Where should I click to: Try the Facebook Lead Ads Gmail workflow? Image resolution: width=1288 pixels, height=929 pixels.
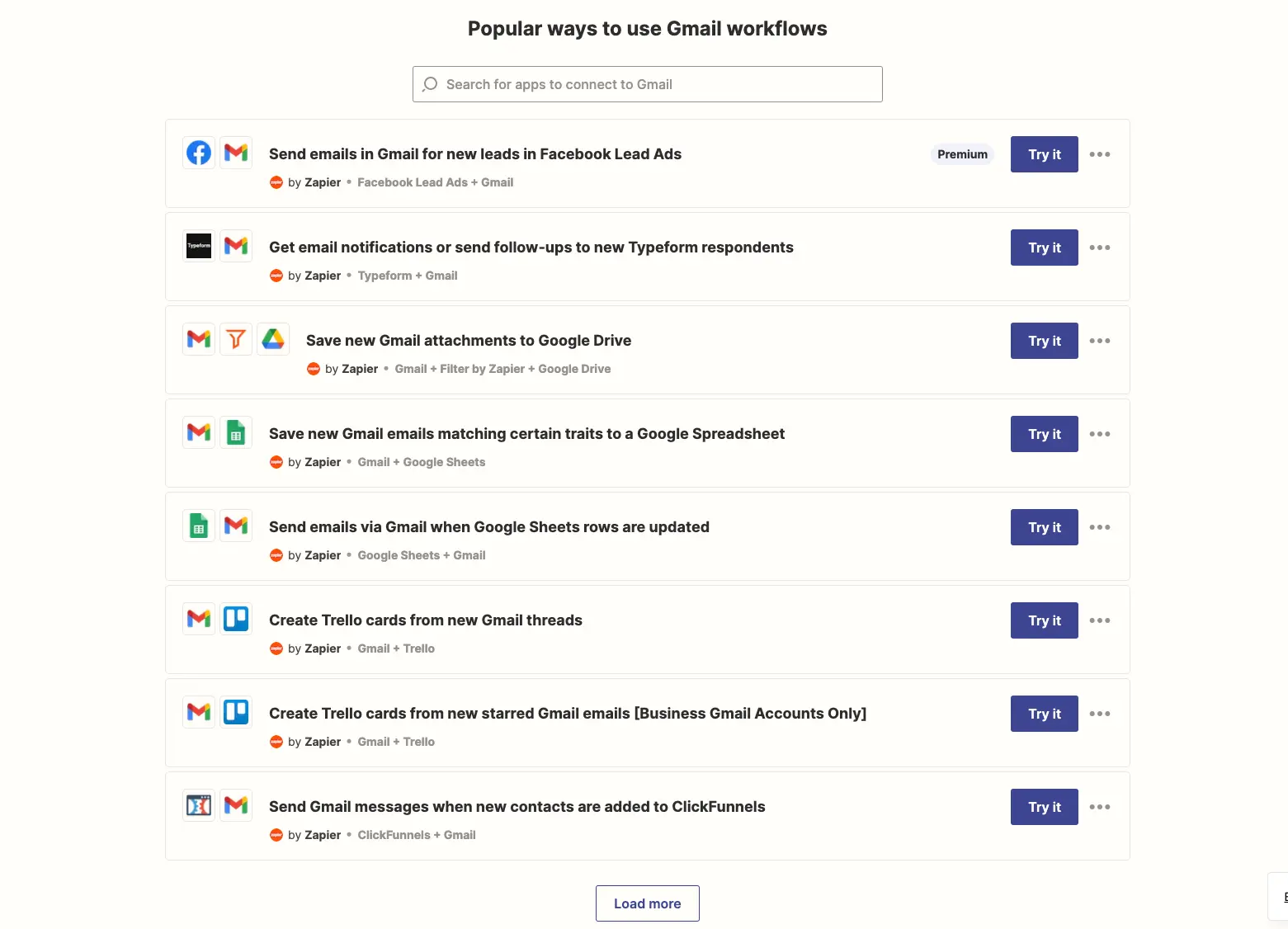[1045, 154]
